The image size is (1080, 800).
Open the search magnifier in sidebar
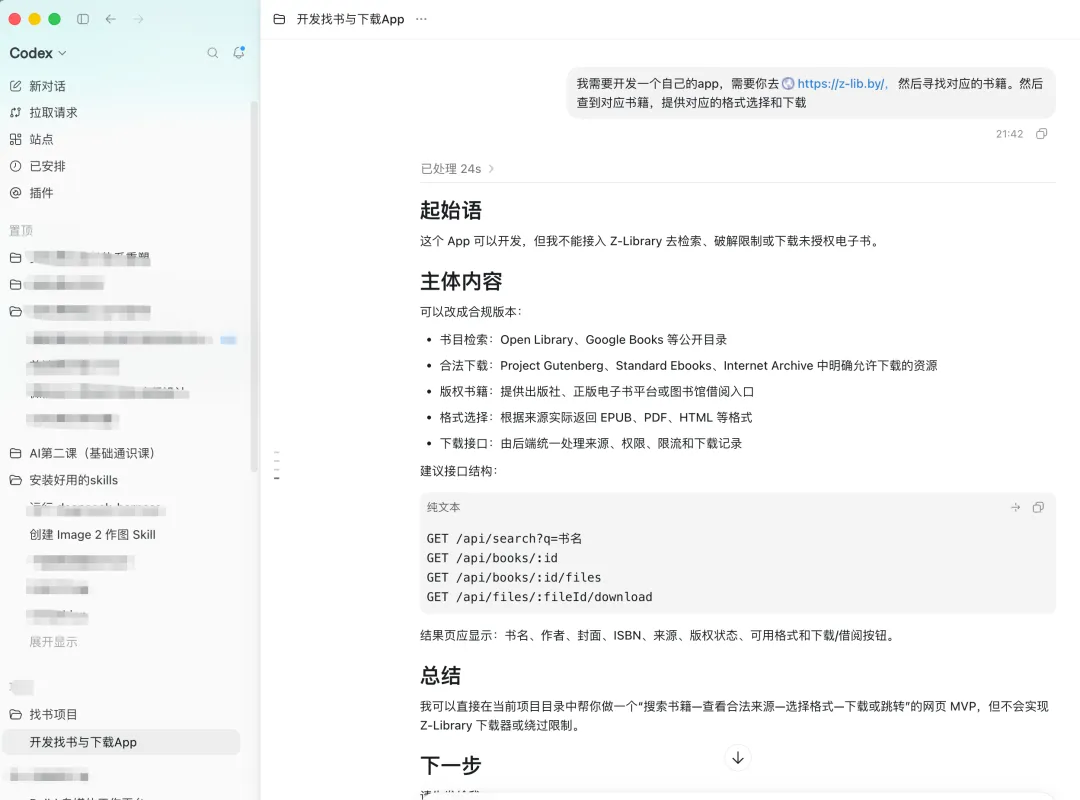coord(213,53)
